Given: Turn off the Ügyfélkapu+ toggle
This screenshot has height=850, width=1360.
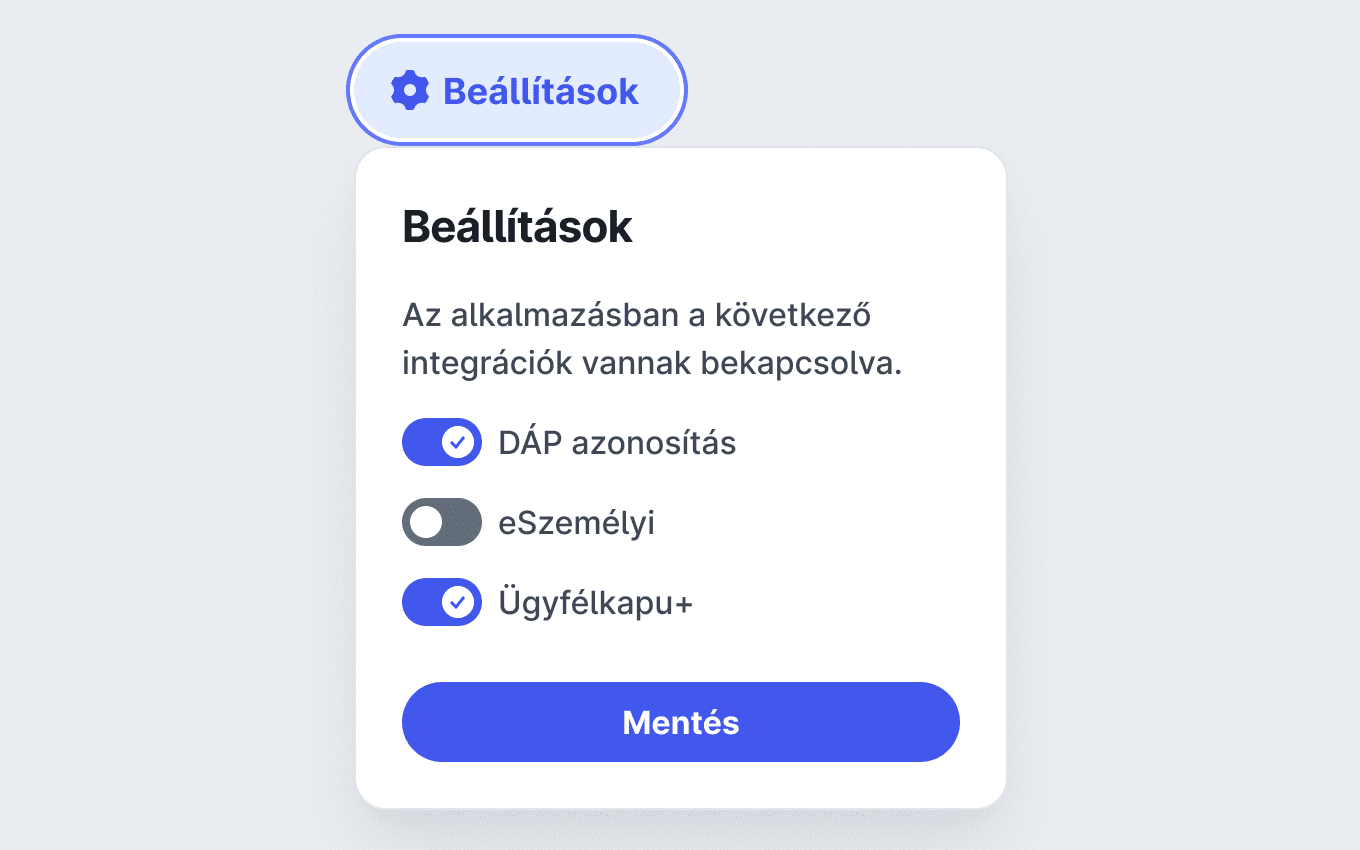Looking at the screenshot, I should [x=442, y=602].
